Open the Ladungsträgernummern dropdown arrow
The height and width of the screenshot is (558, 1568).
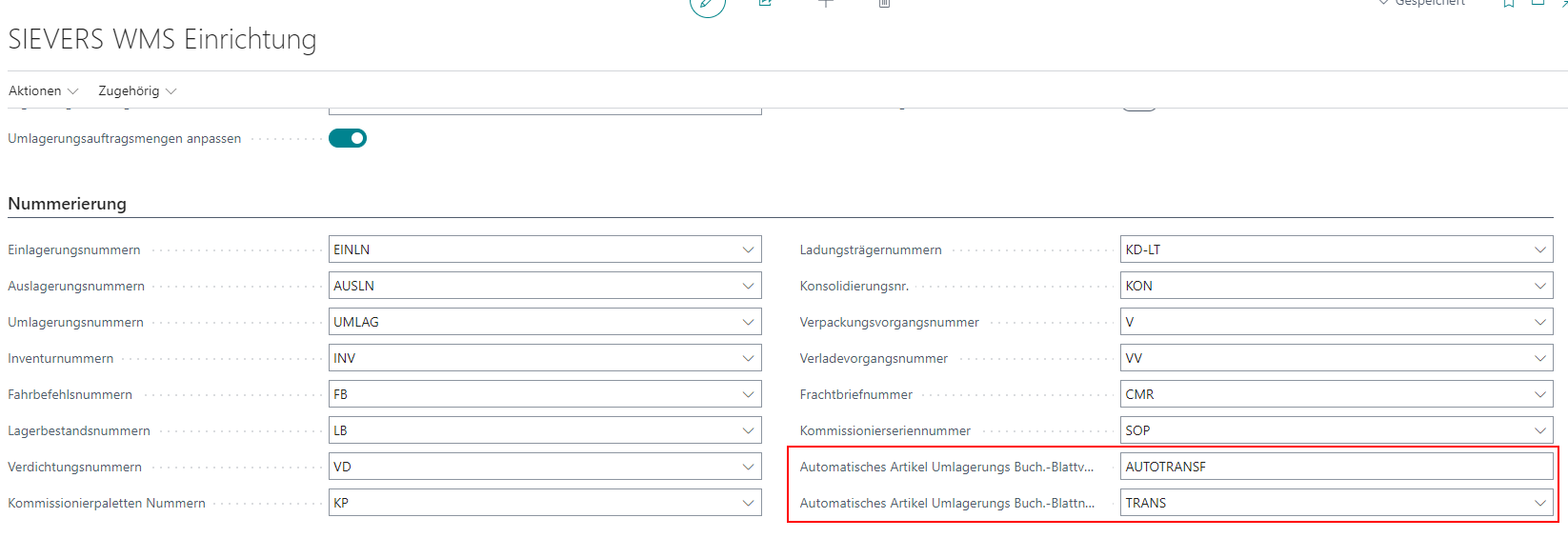pyautogui.click(x=1539, y=249)
